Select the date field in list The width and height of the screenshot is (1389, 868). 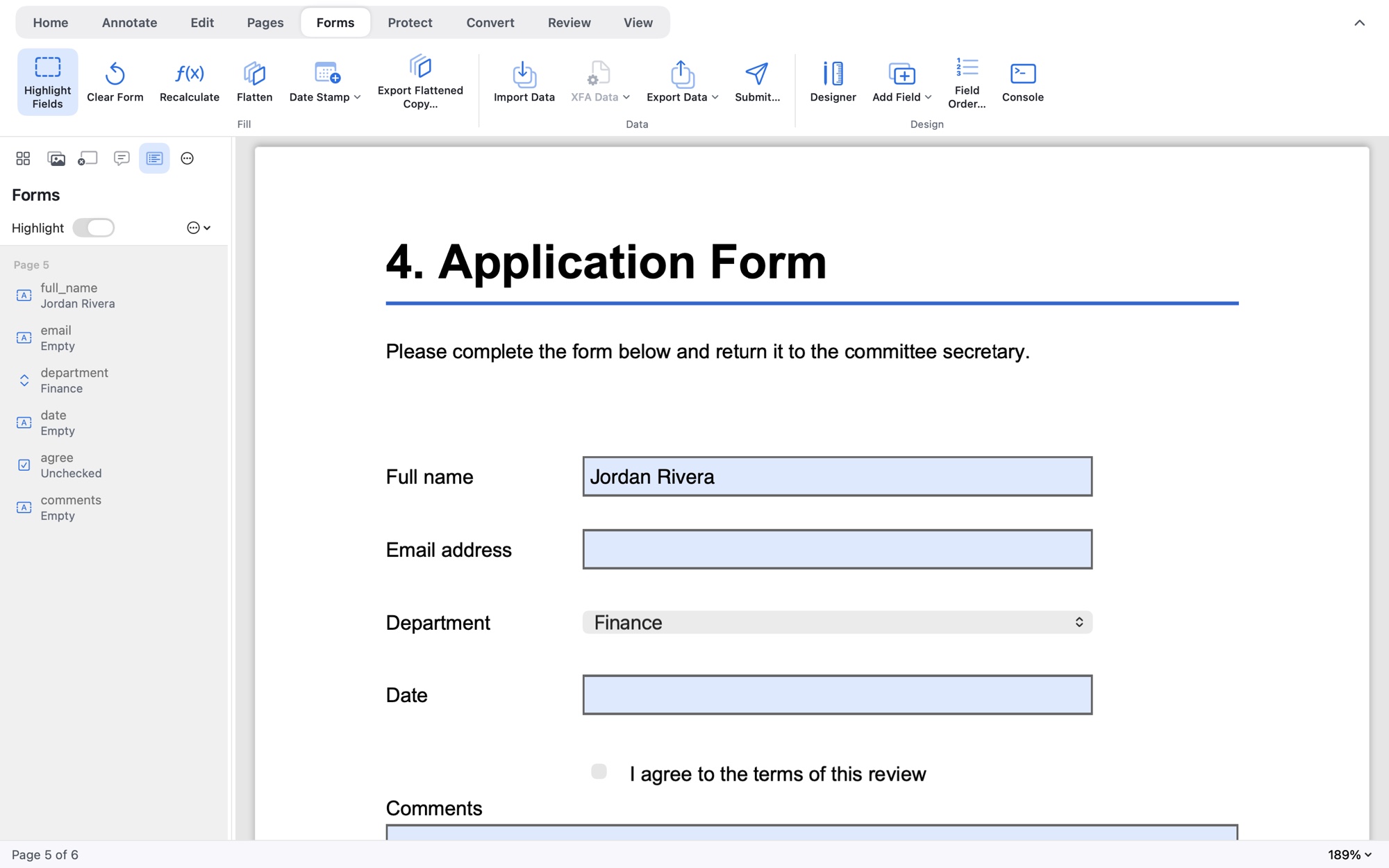[115, 422]
